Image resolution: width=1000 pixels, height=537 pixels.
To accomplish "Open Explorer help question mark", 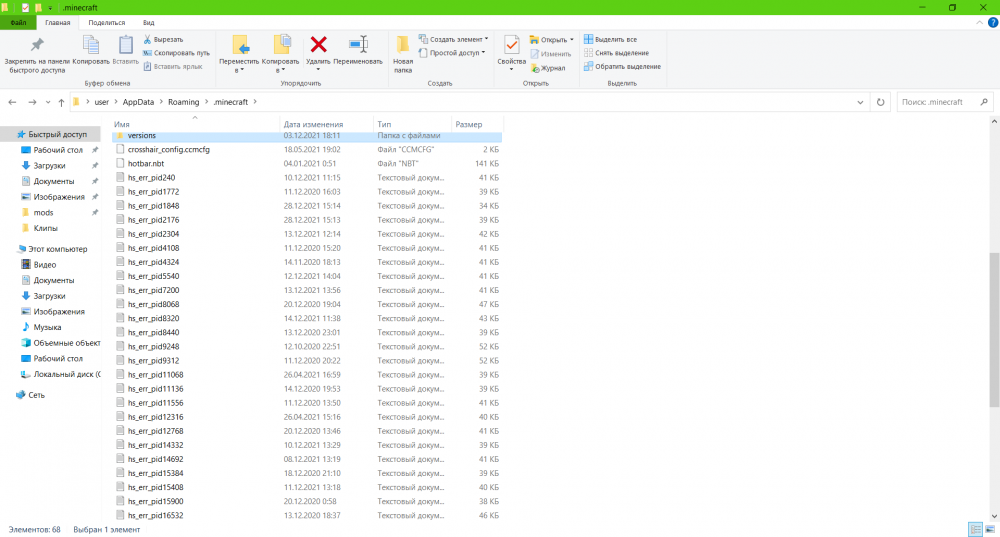I will [x=993, y=22].
